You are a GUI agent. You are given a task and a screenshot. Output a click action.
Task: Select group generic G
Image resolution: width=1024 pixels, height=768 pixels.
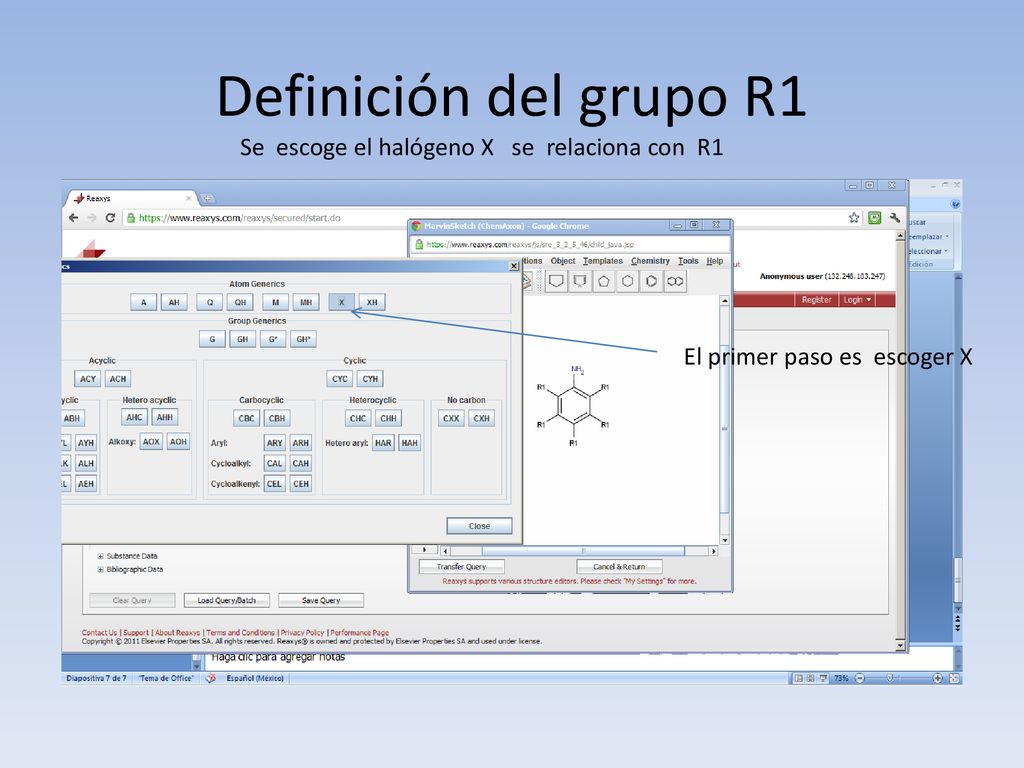point(212,339)
